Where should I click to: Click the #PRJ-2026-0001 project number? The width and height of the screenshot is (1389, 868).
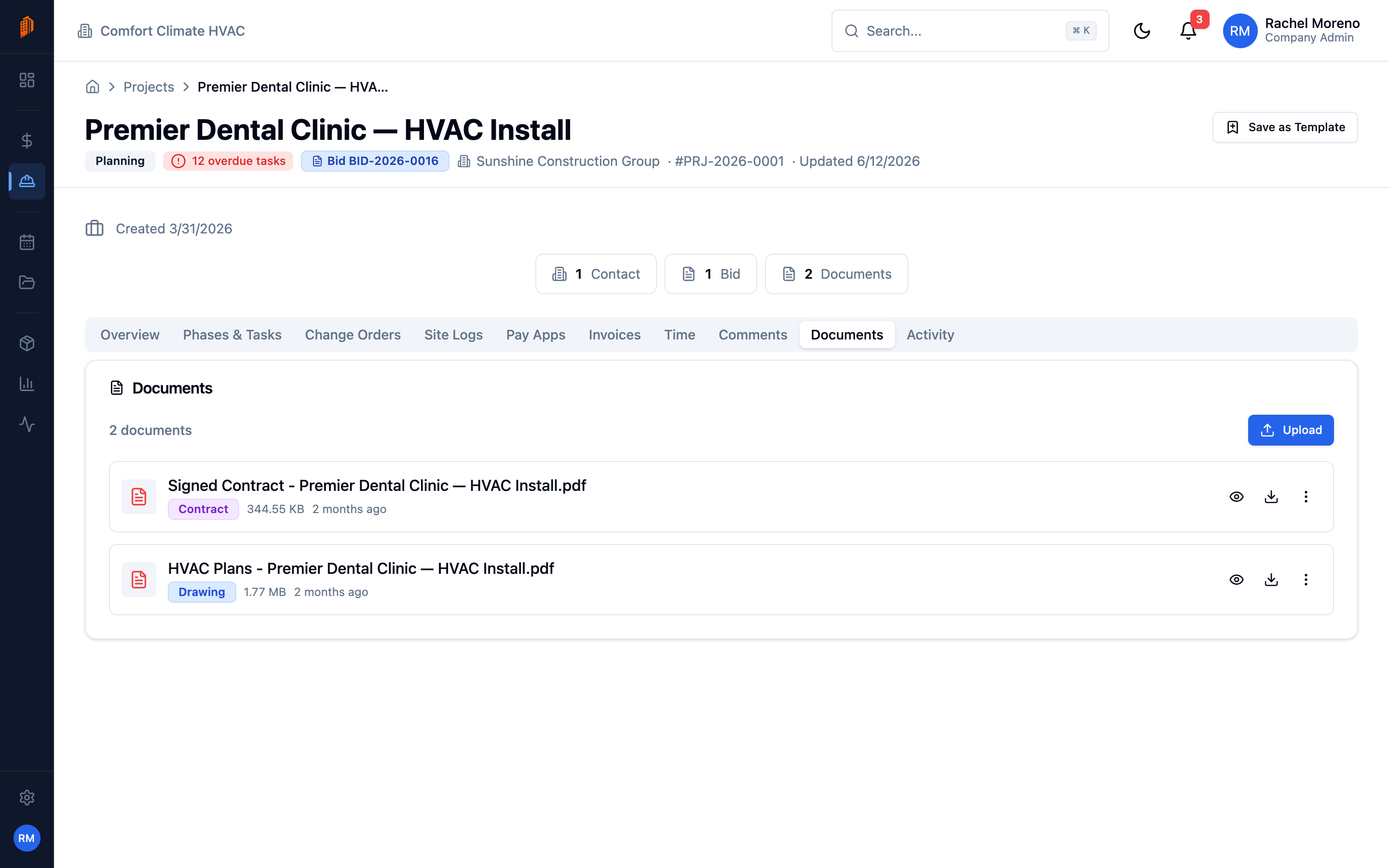pyautogui.click(x=730, y=162)
